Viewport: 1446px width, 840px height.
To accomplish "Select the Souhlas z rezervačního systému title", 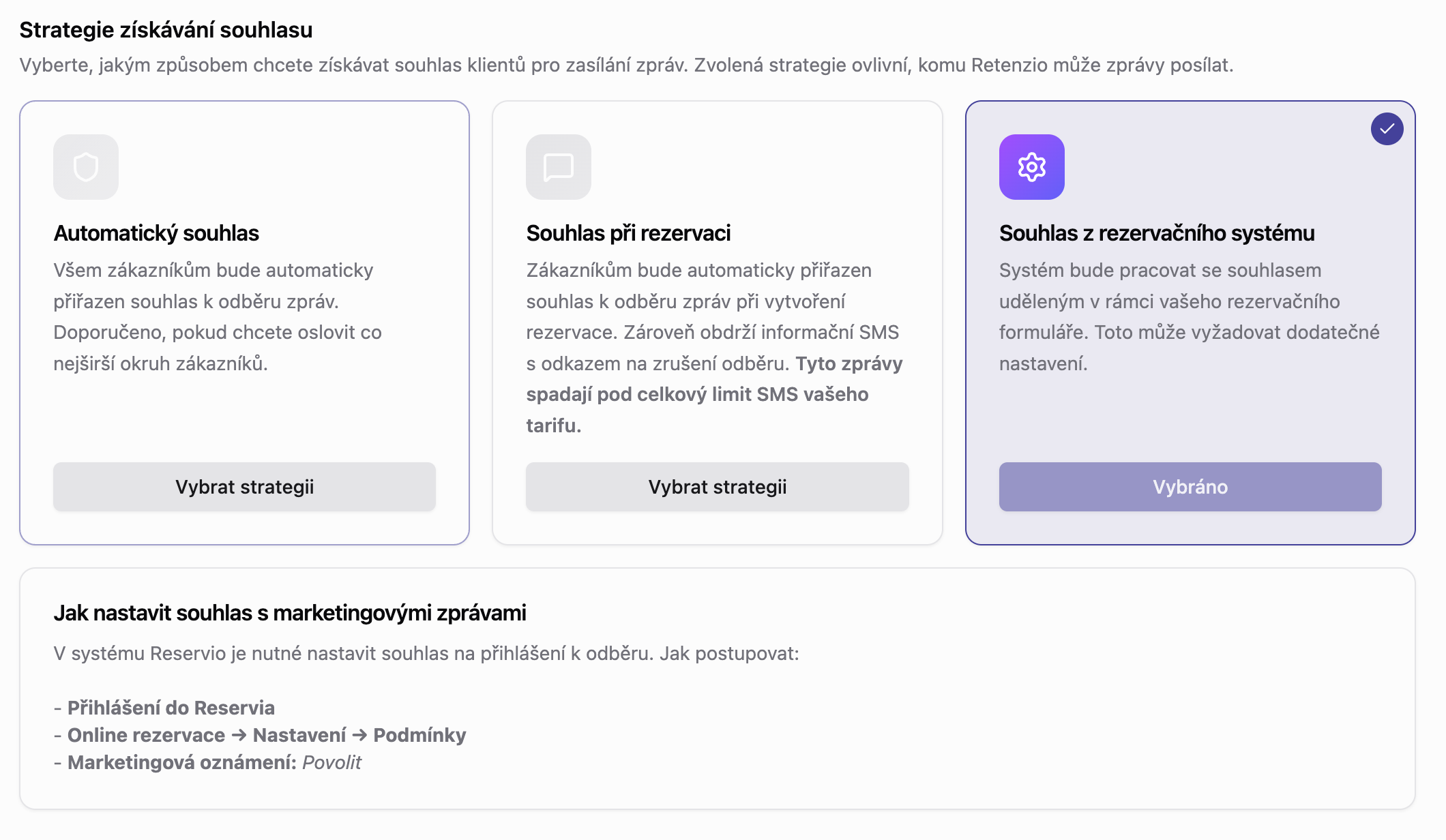I will (1157, 233).
